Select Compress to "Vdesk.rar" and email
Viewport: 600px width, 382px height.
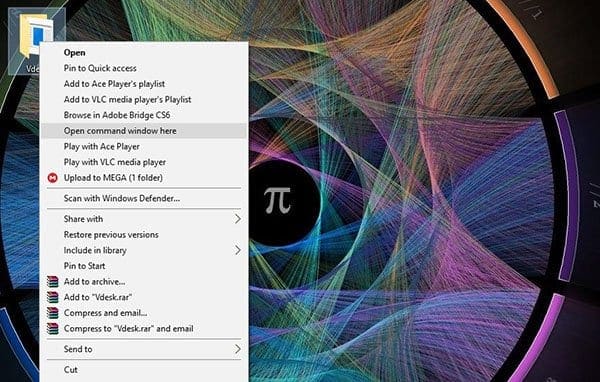click(144, 329)
